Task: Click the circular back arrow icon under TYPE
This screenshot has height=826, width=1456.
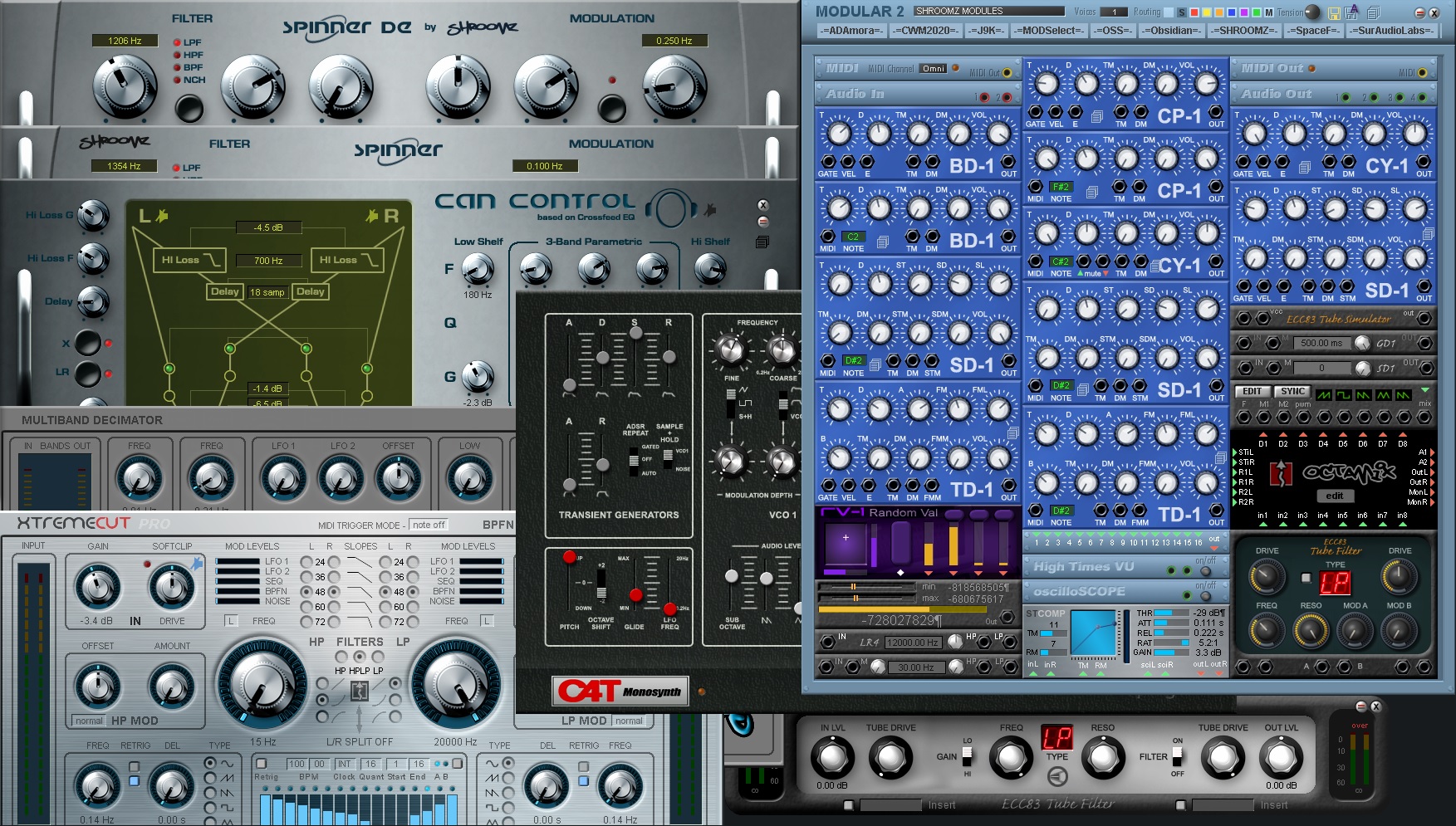Action: pos(1057,776)
